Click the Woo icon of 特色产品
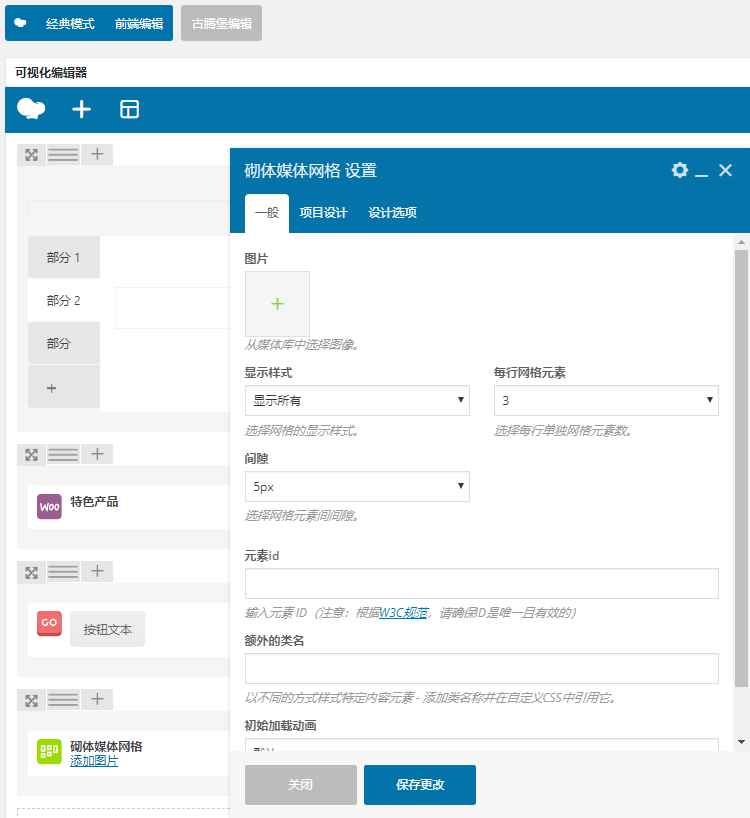This screenshot has width=750, height=818. [x=49, y=507]
